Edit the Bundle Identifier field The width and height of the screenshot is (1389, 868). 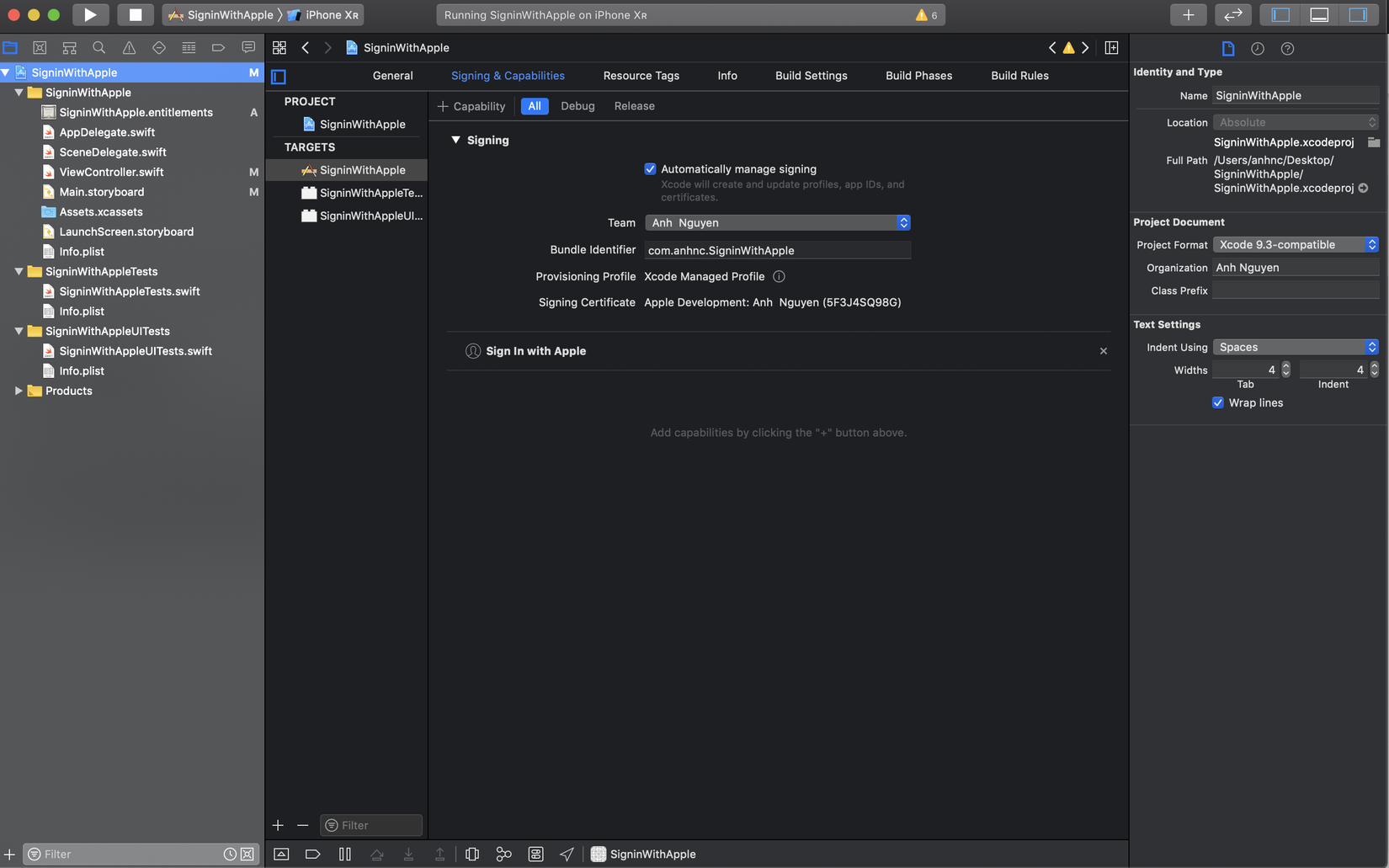pos(778,250)
